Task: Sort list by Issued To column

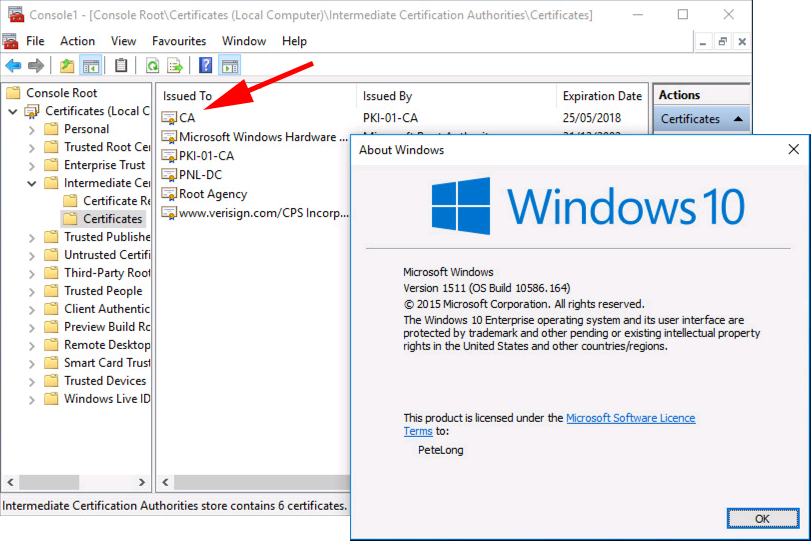Action: [x=257, y=96]
